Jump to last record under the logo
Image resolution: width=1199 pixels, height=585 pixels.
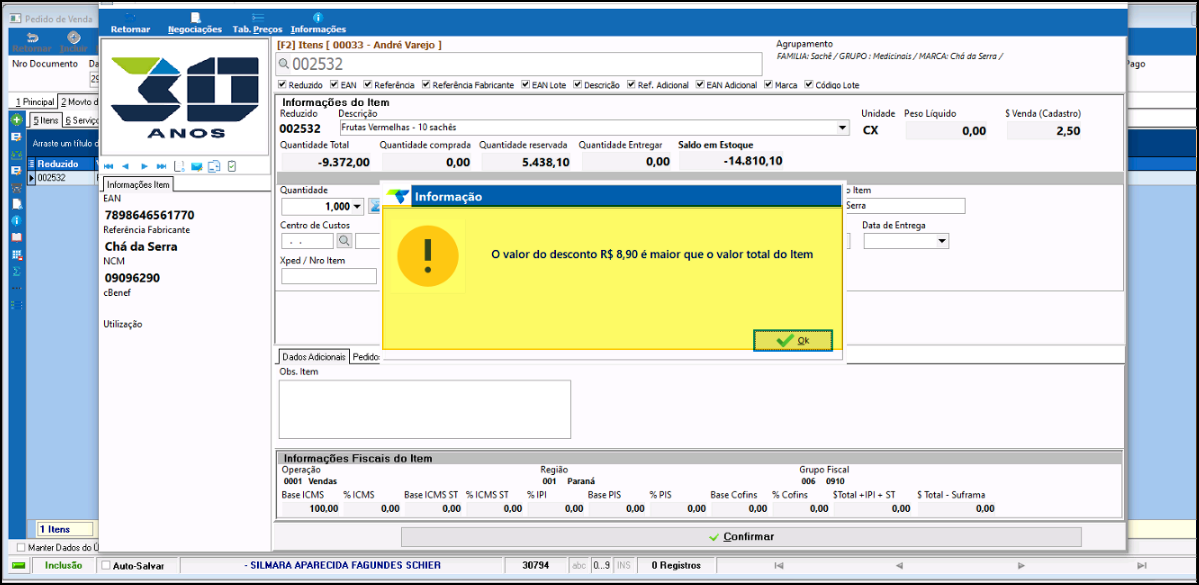coord(161,166)
